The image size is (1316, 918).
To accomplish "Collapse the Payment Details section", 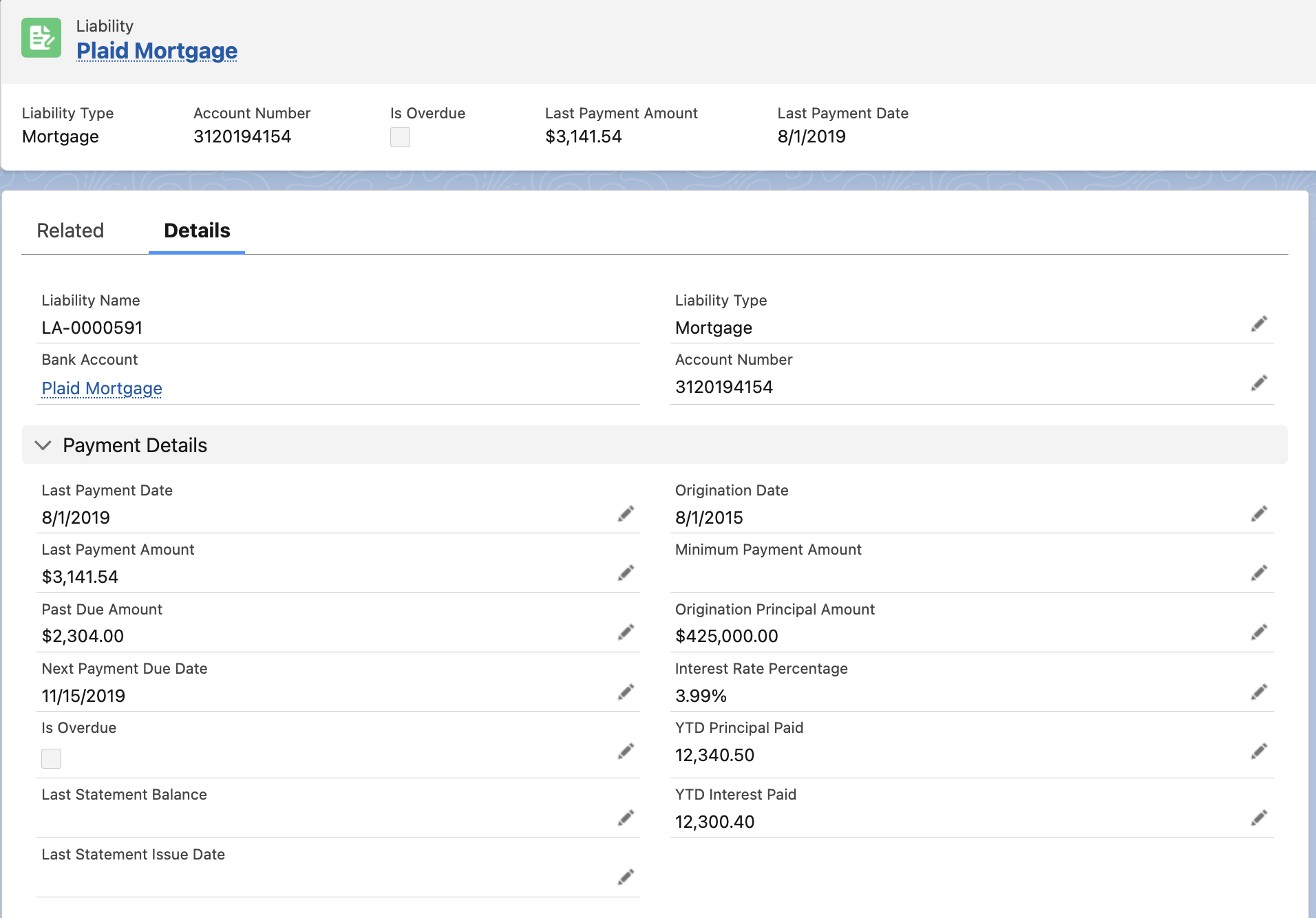I will [43, 445].
